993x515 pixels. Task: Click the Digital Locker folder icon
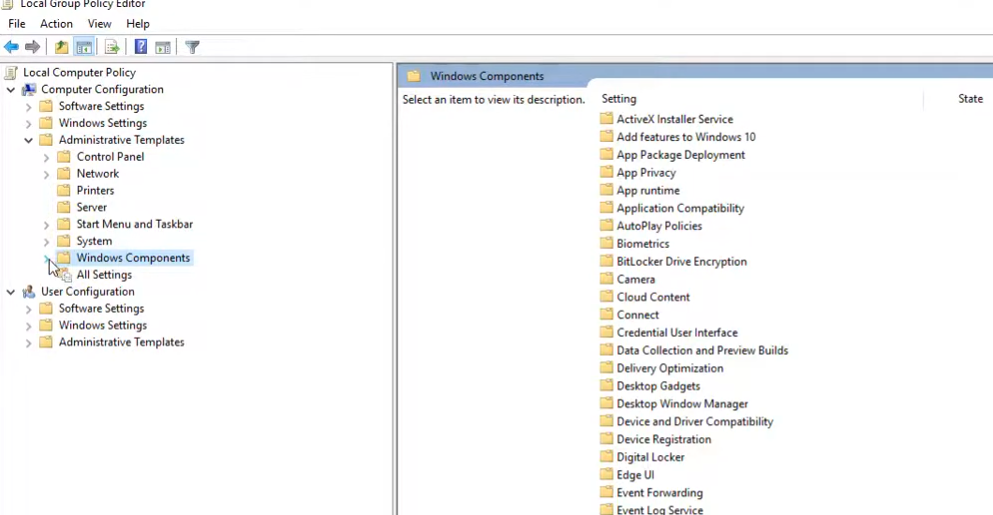[607, 457]
